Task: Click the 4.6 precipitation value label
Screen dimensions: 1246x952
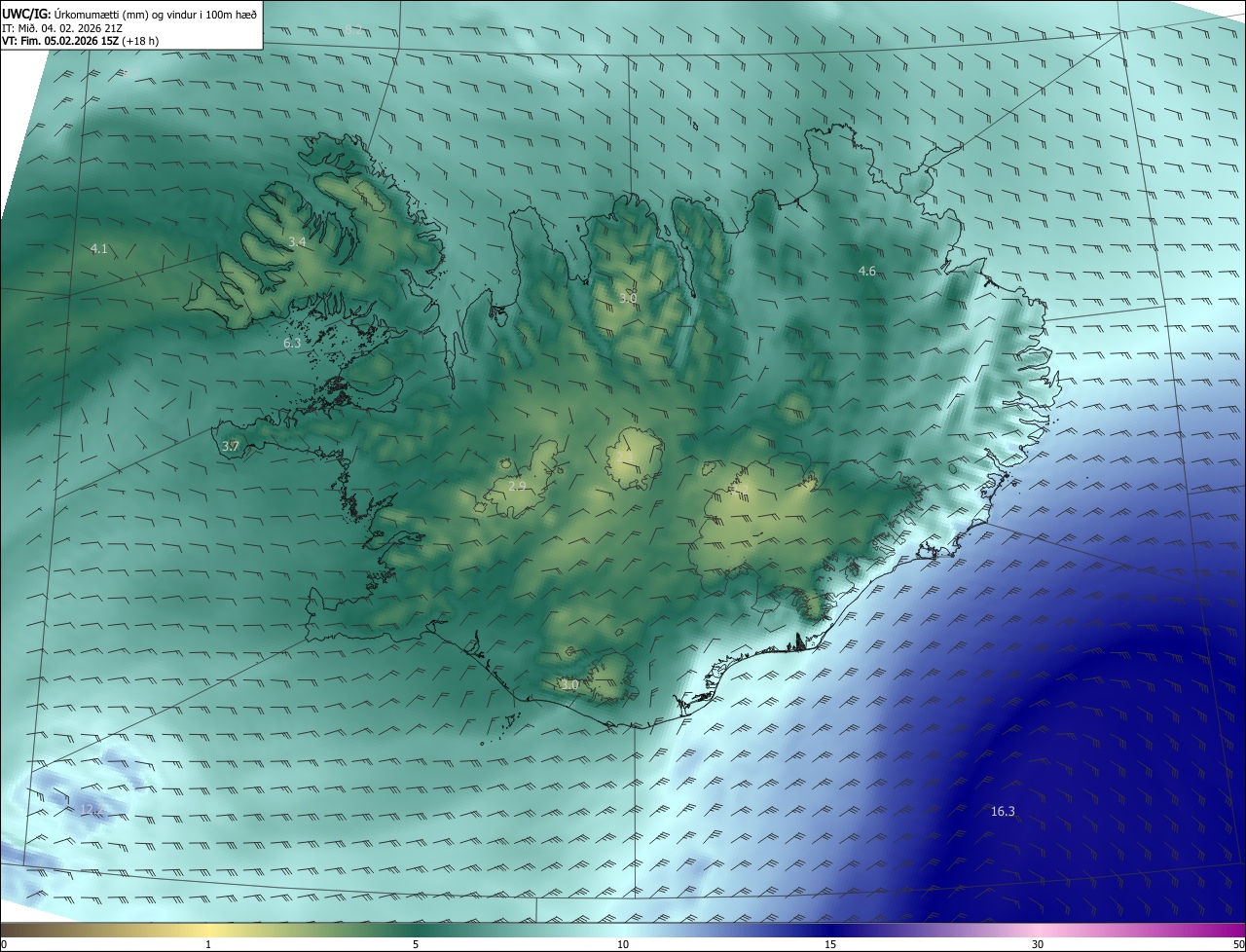Action: [866, 271]
